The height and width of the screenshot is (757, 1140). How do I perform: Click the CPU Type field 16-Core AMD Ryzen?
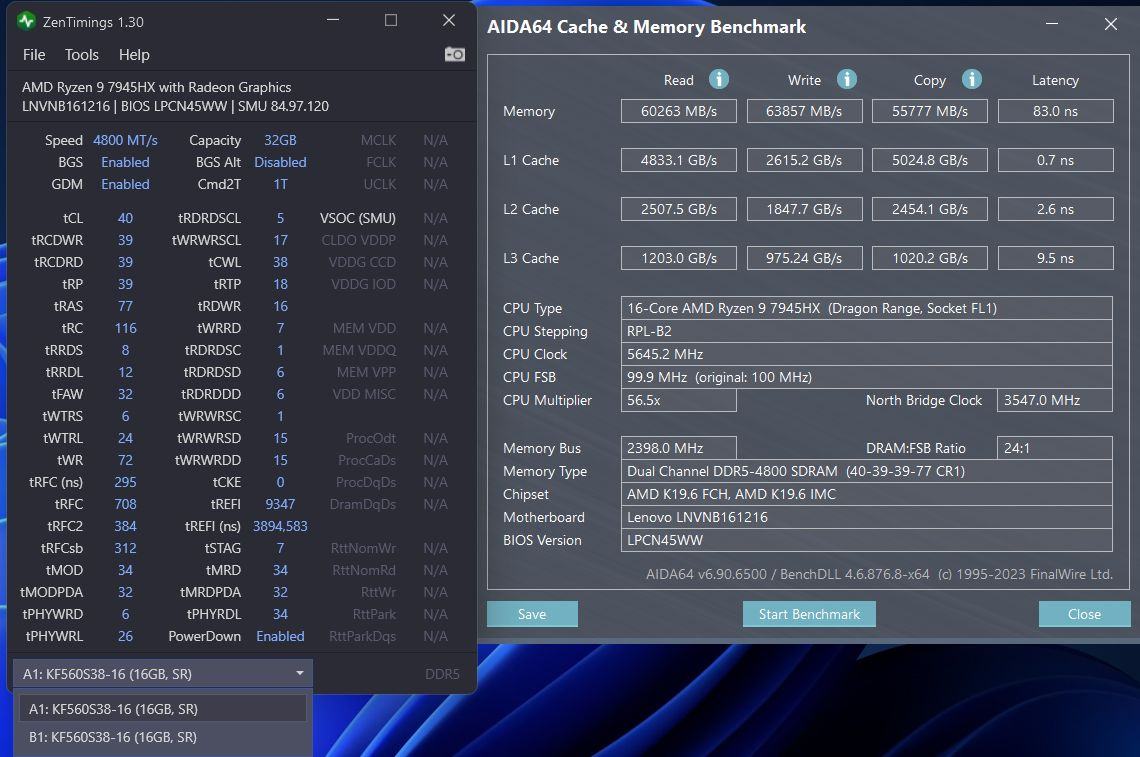pyautogui.click(x=867, y=308)
